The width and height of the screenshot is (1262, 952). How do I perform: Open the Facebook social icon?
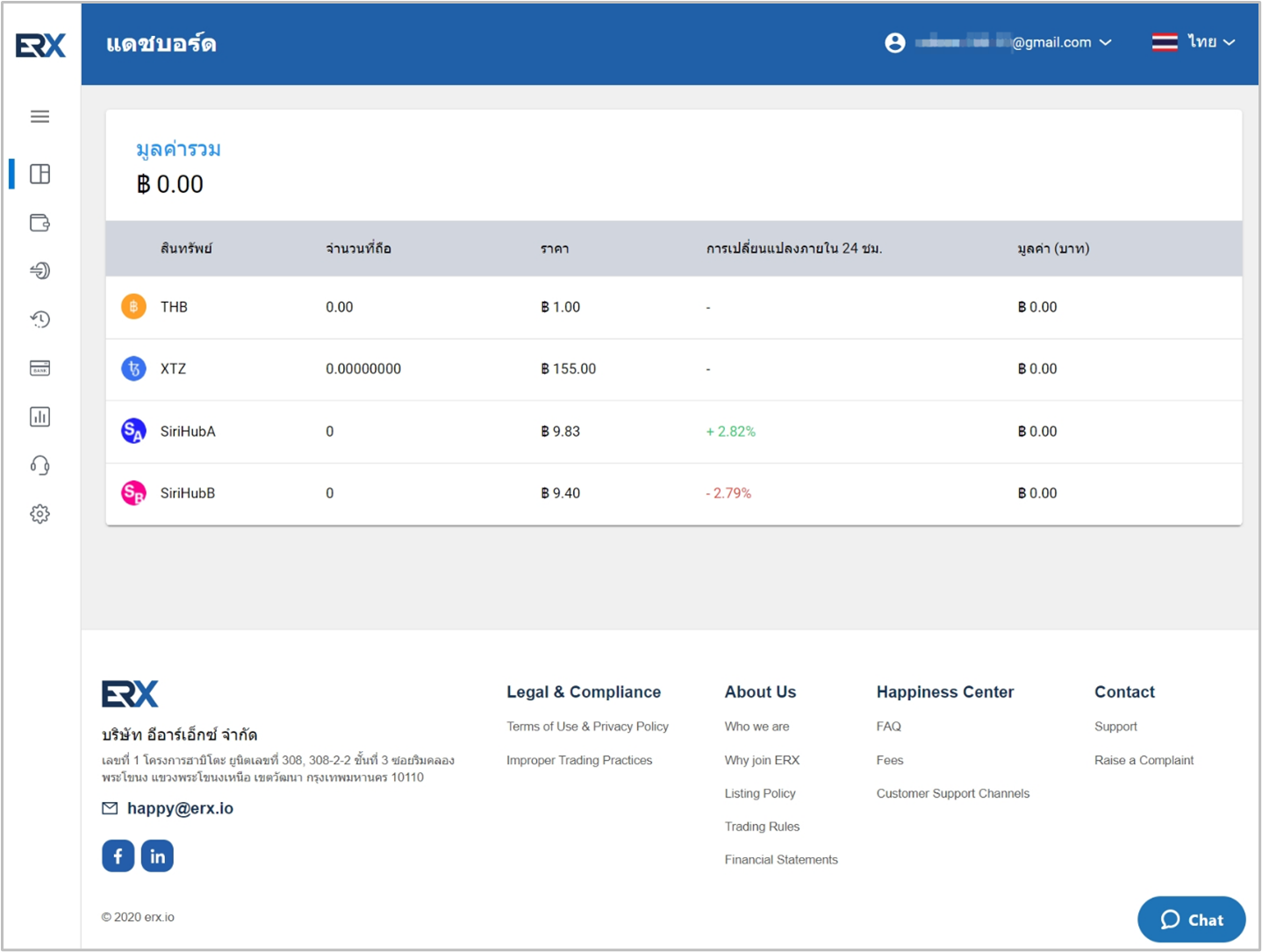pos(118,855)
